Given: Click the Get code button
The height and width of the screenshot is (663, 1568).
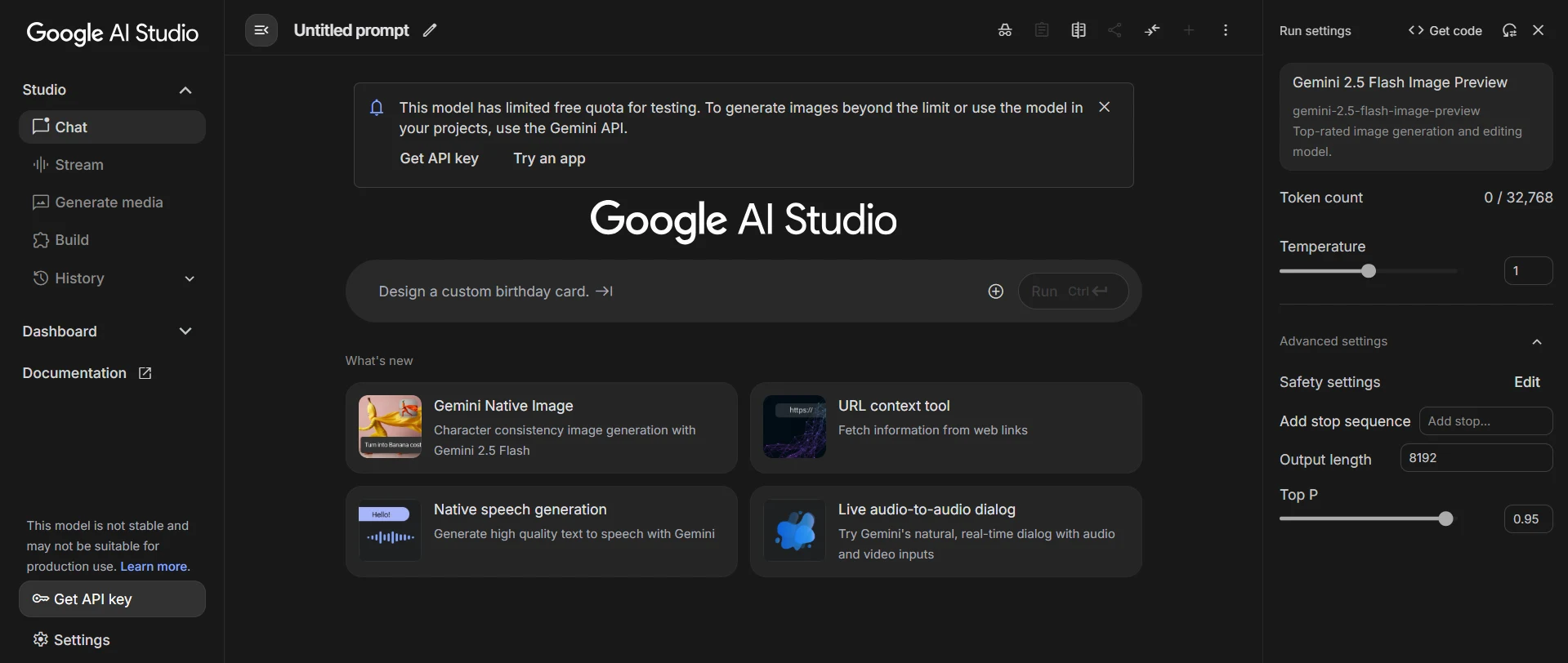Looking at the screenshot, I should click(1445, 30).
